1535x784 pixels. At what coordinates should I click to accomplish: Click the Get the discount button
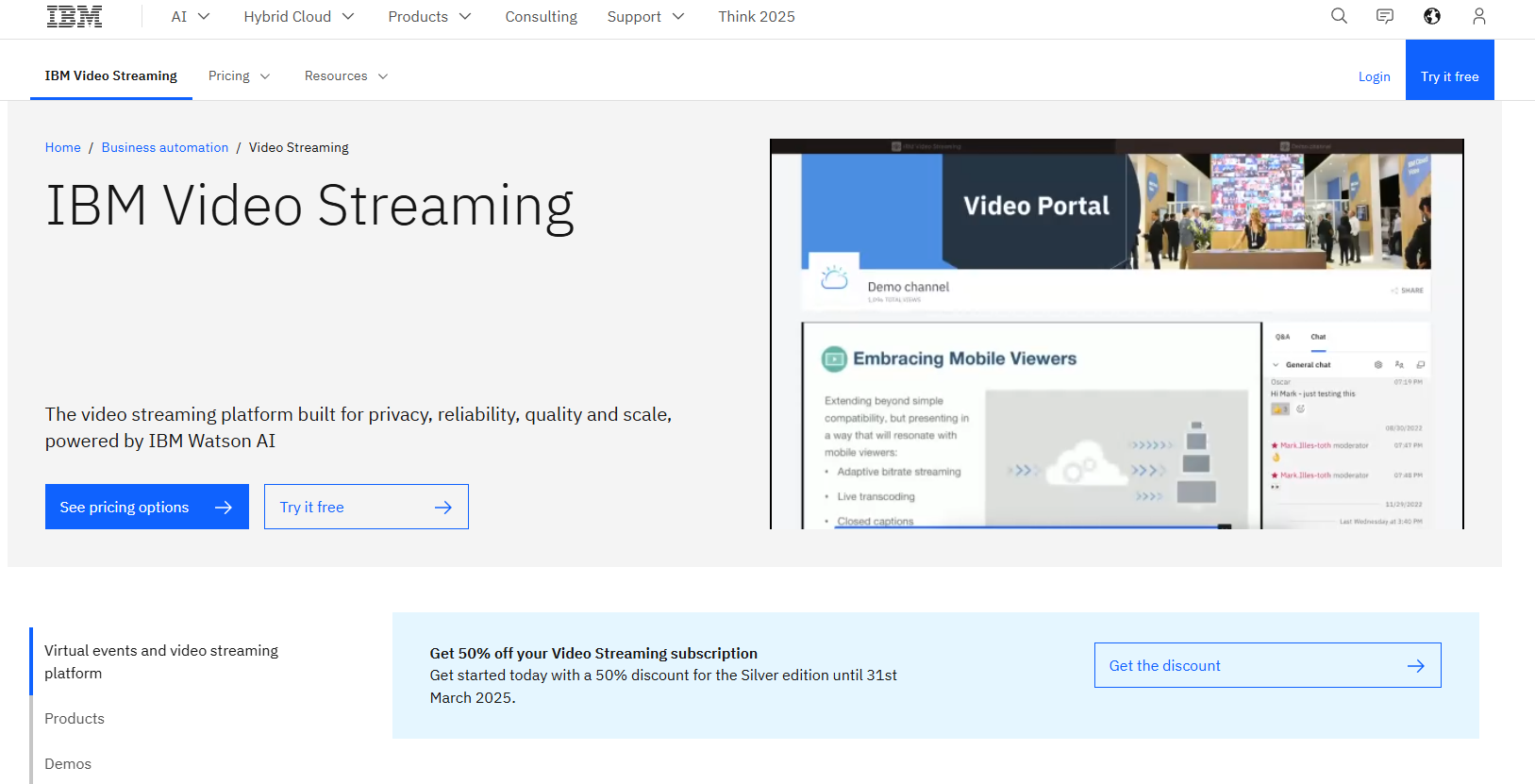(x=1268, y=665)
